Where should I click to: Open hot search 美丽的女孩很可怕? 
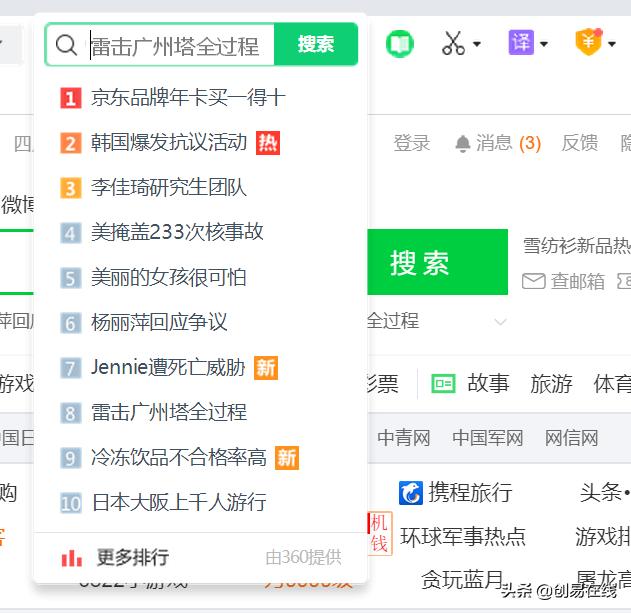[x=169, y=278]
